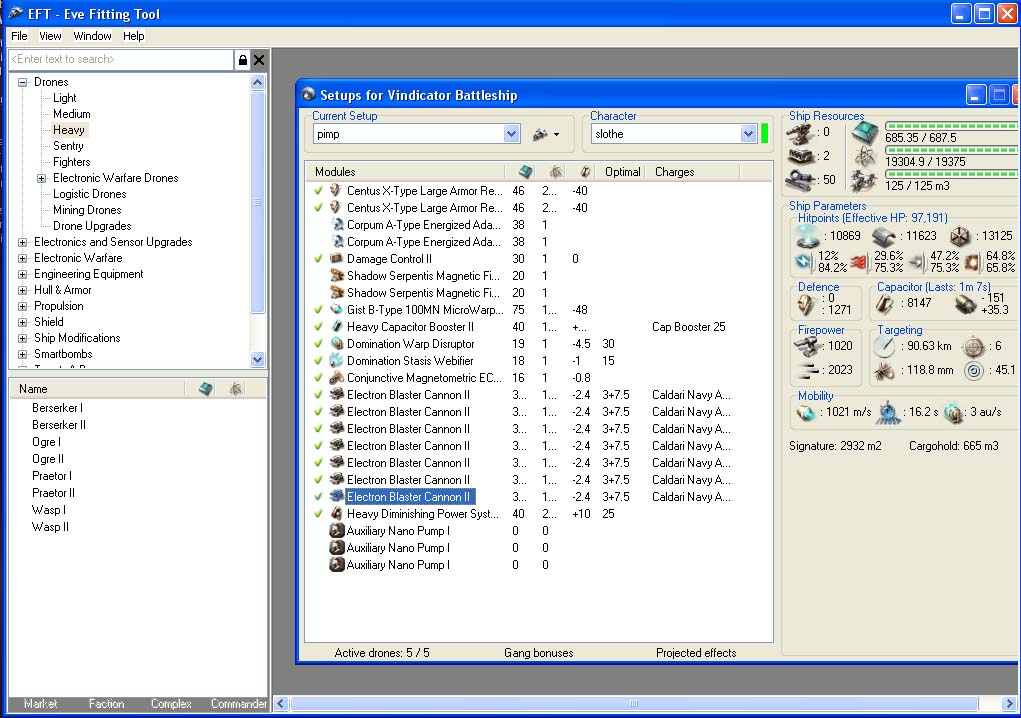Click the green status indicator beside the character
This screenshot has height=718, width=1021.
(765, 134)
